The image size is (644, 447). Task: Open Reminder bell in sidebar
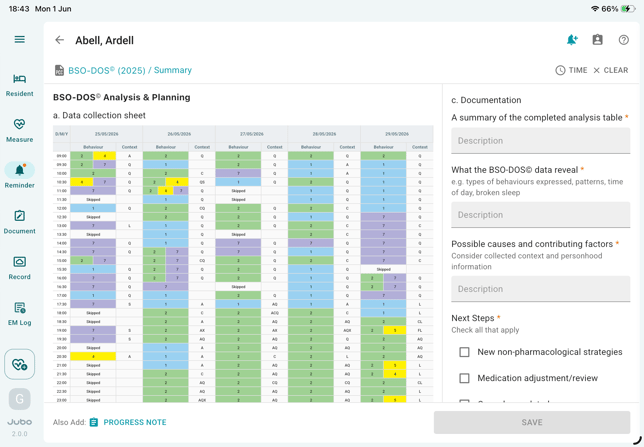tap(19, 176)
